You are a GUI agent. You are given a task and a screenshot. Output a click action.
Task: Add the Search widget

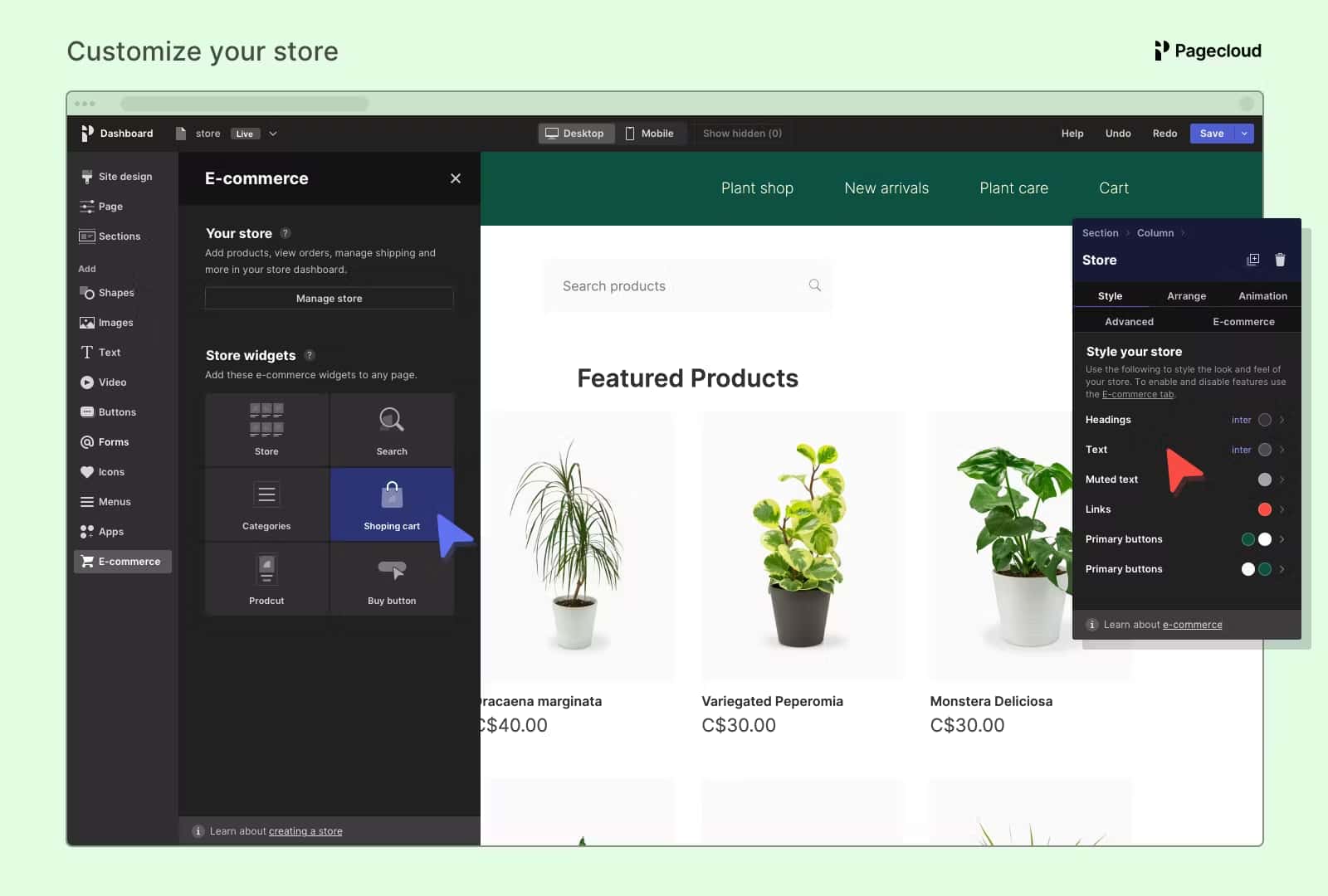(x=392, y=430)
